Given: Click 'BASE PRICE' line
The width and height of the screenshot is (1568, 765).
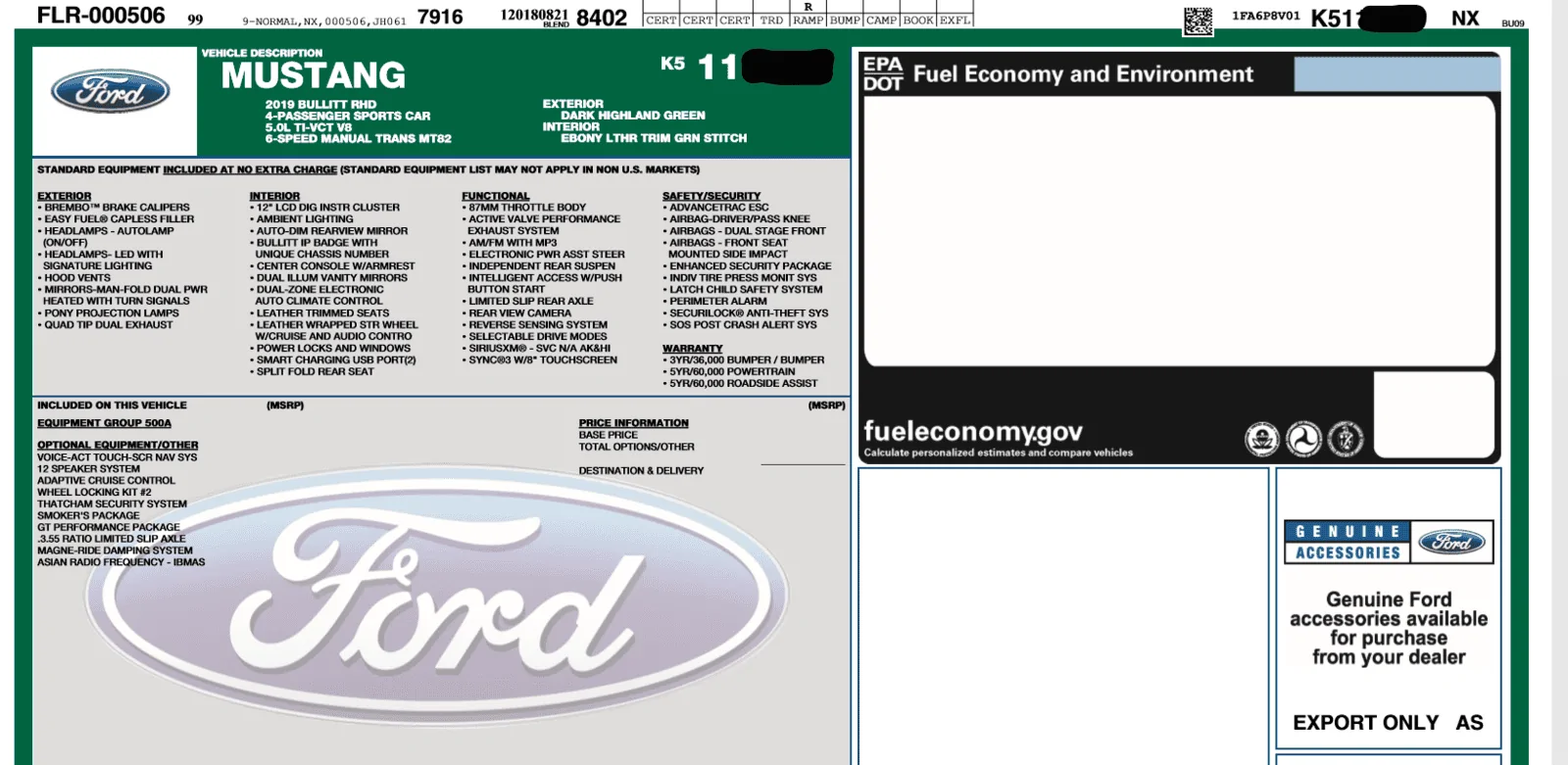Looking at the screenshot, I should point(608,435).
